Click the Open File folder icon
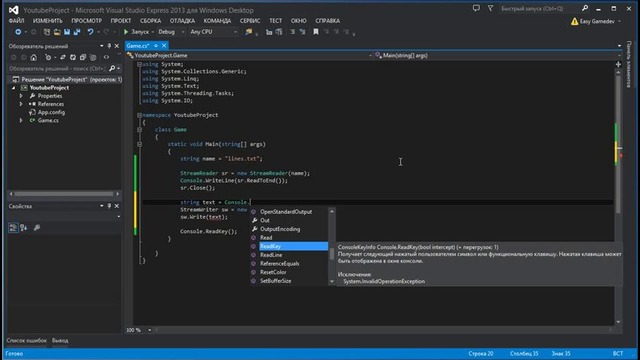This screenshot has height=360, width=640. tap(57, 32)
